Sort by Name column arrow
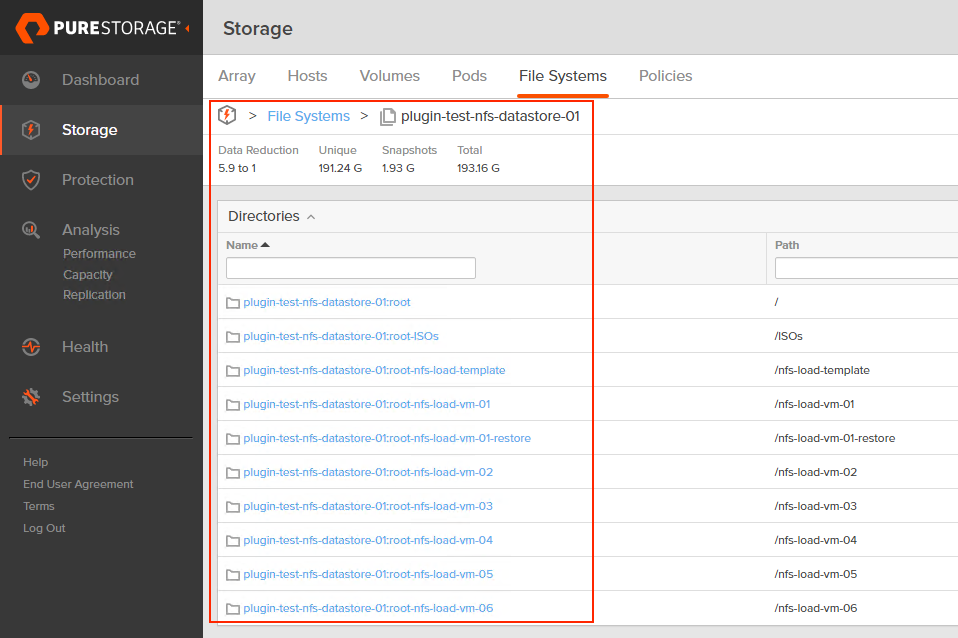This screenshot has height=638, width=958. (x=265, y=245)
